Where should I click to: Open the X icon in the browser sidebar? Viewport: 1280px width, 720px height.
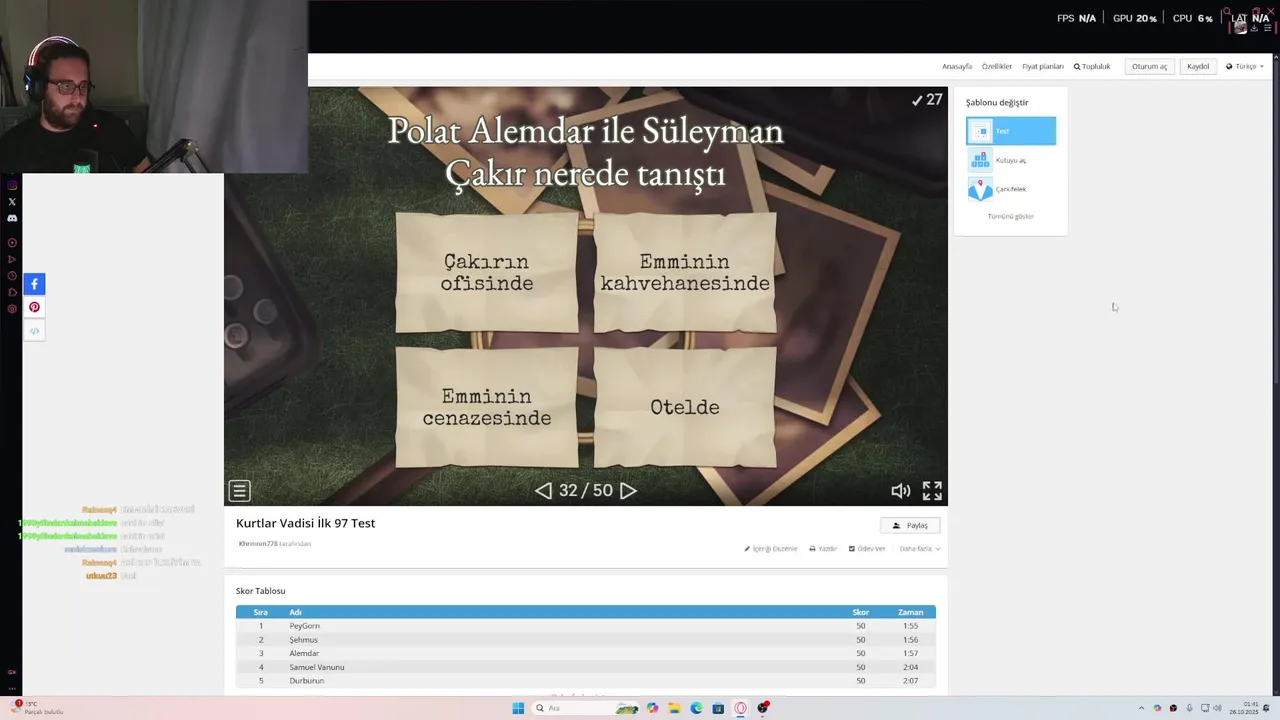(x=12, y=202)
